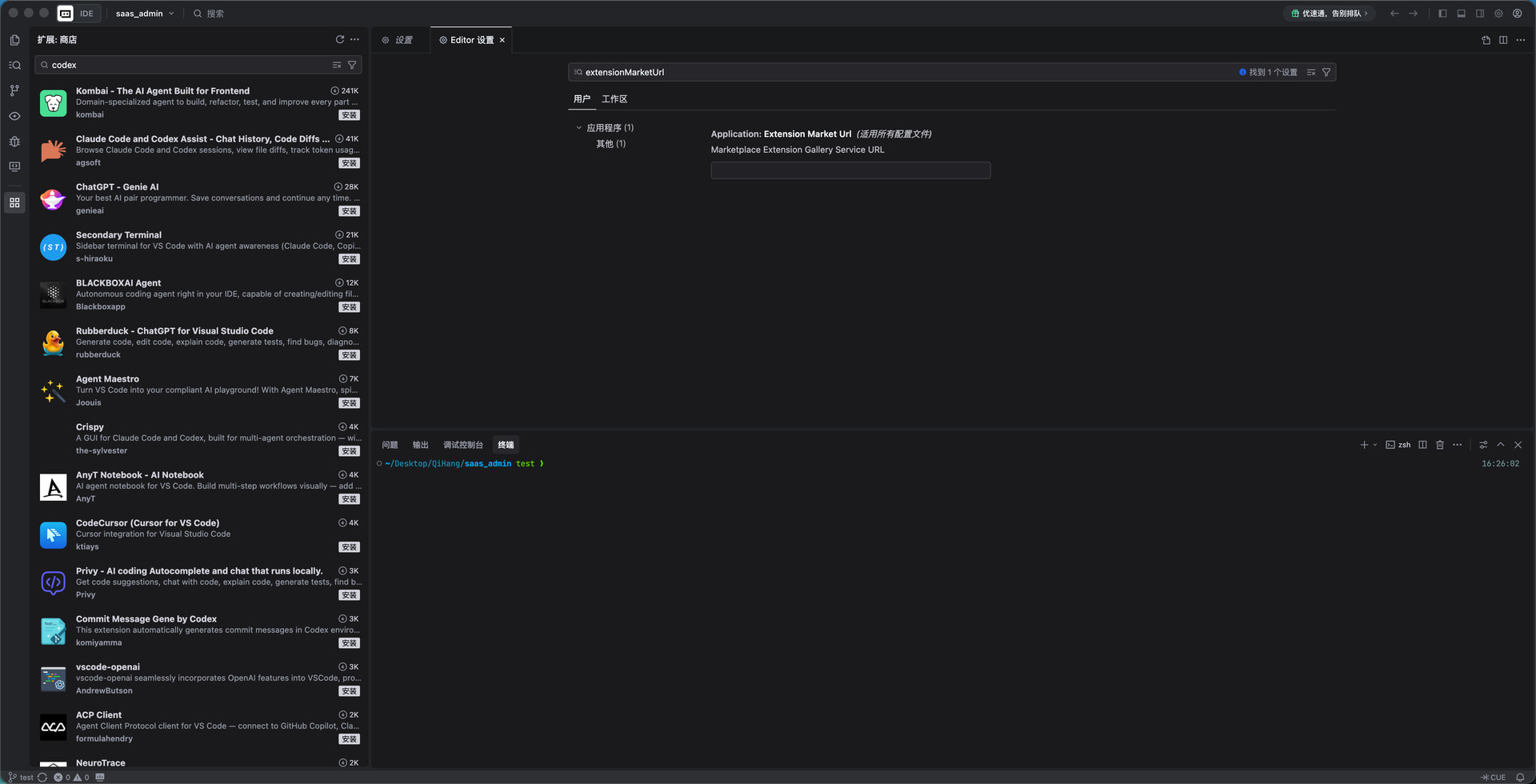Switch to the 工作区 settings tab
This screenshot has height=784, width=1536.
click(x=614, y=99)
